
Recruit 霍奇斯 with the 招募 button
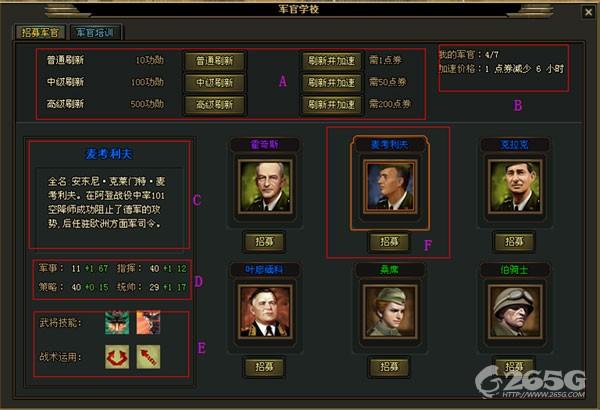(x=264, y=242)
